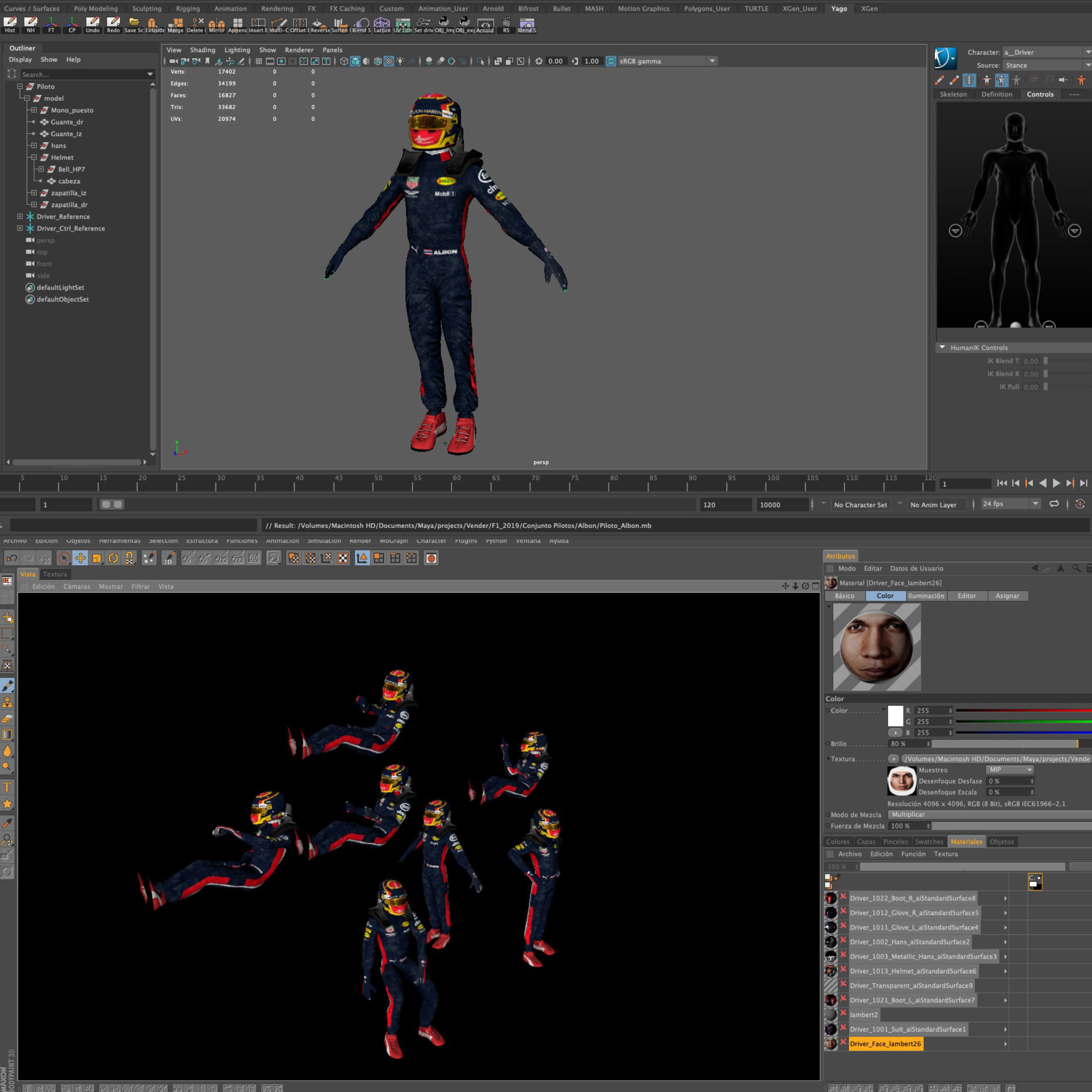Select the BodyPaint Scale tool
The height and width of the screenshot is (1092, 1092).
click(x=97, y=558)
